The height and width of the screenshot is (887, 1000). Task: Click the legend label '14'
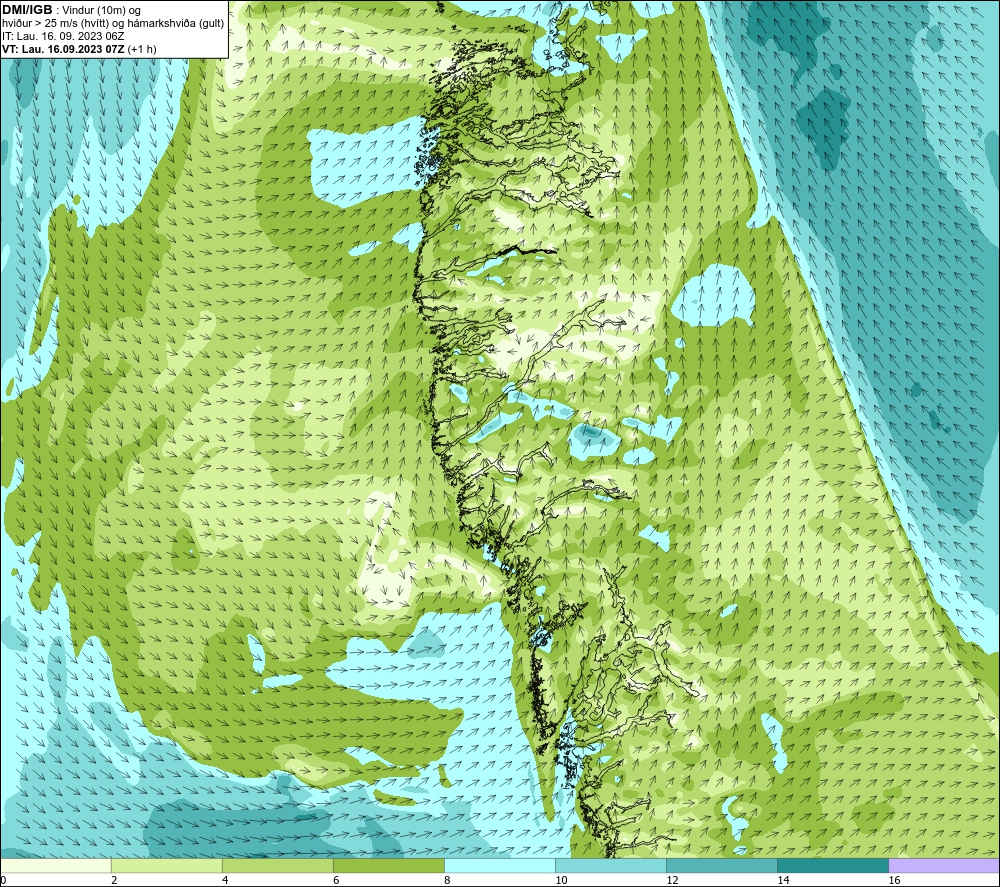tap(783, 881)
